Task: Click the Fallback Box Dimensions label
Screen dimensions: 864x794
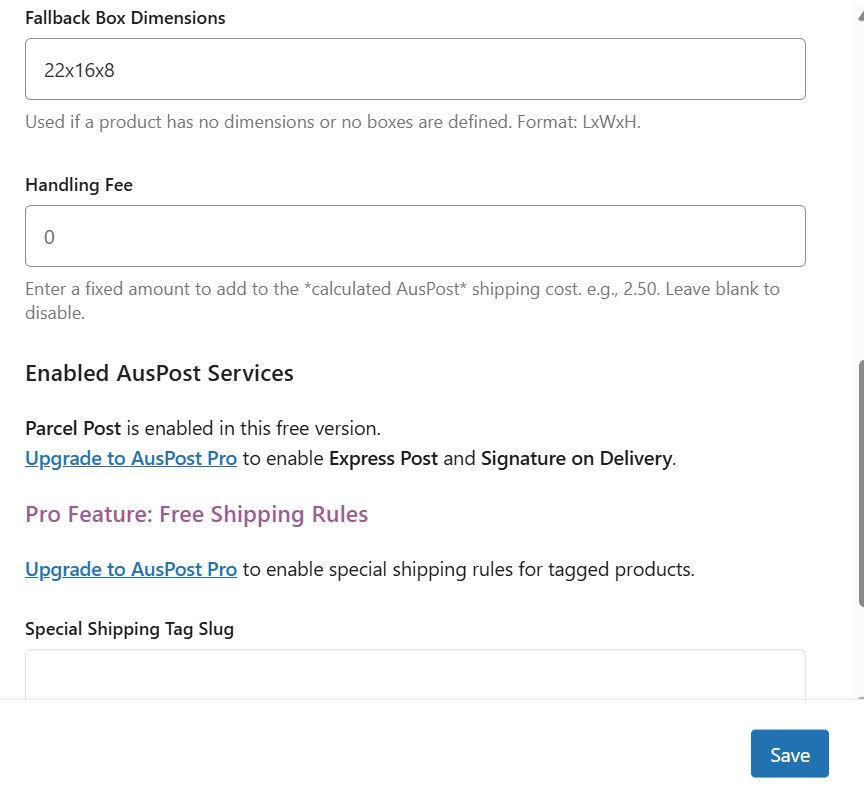Action: coord(125,18)
